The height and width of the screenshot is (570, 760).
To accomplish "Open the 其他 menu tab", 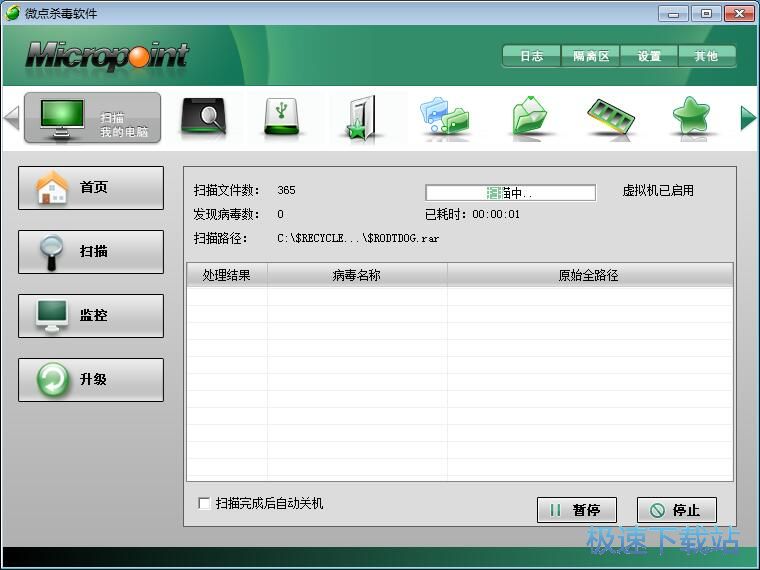I will point(706,57).
